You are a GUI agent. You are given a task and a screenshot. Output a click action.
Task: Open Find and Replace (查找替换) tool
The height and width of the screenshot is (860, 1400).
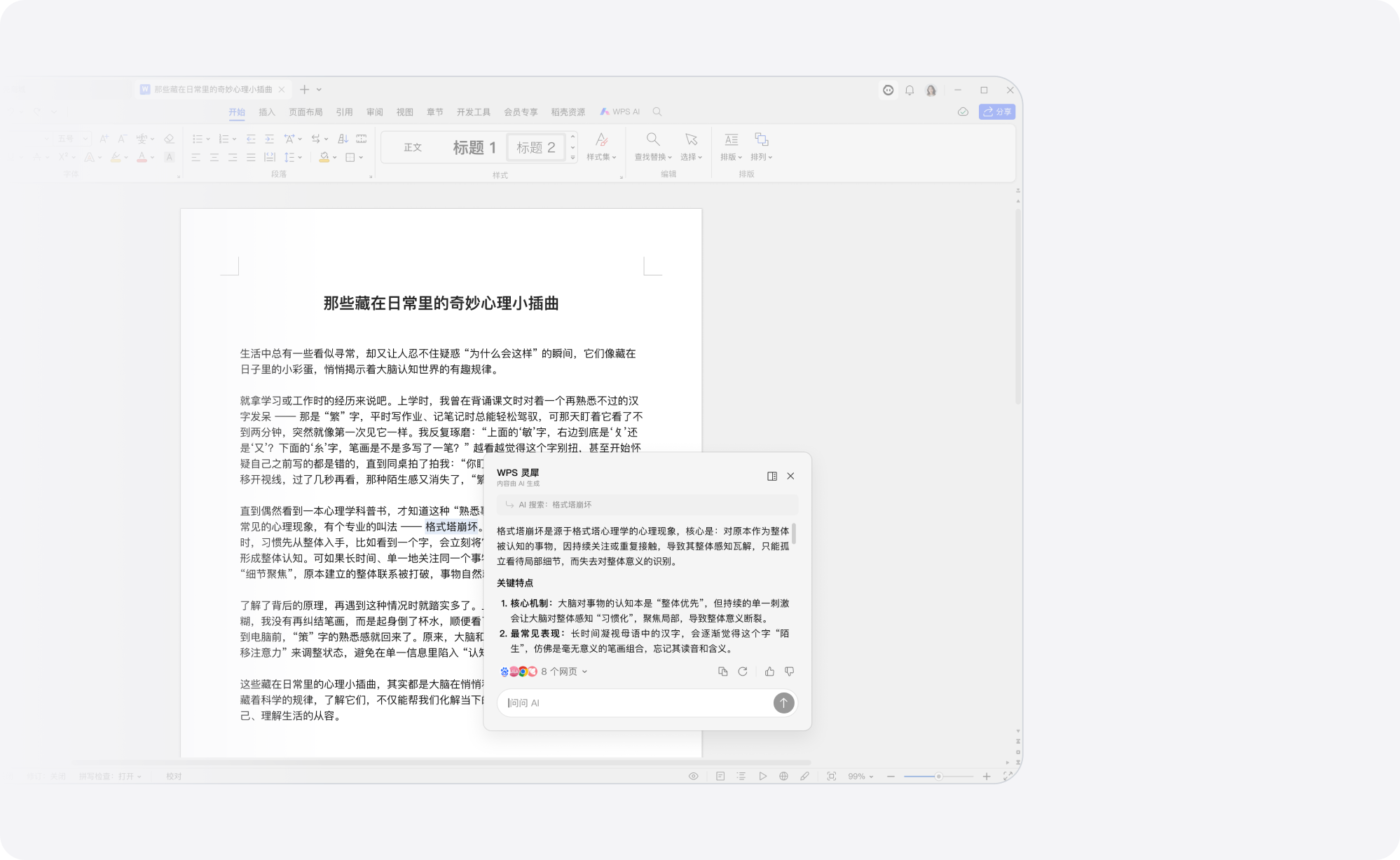point(653,146)
